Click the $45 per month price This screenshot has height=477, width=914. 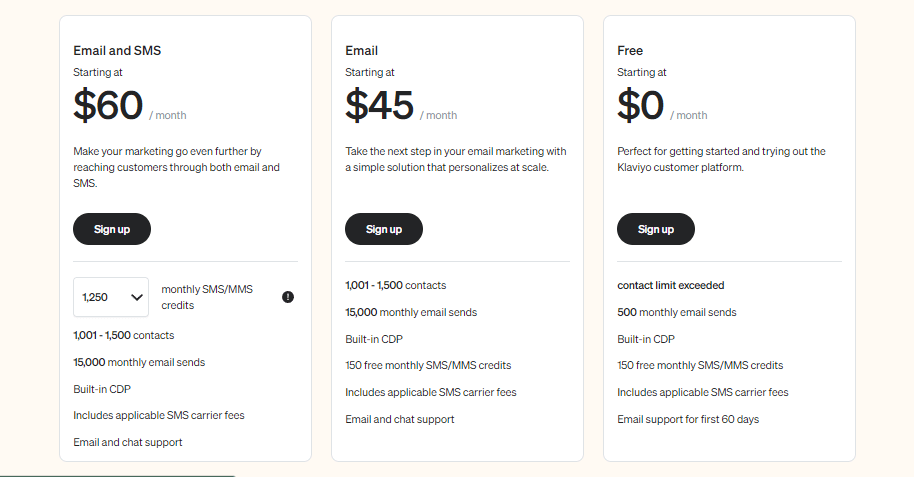point(380,105)
